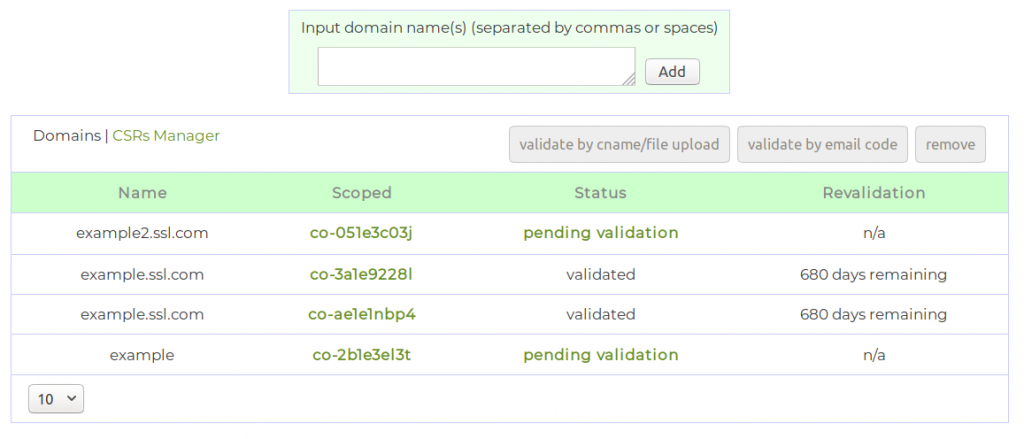1024x439 pixels.
Task: Click validate by cname/file upload button
Action: tap(619, 144)
